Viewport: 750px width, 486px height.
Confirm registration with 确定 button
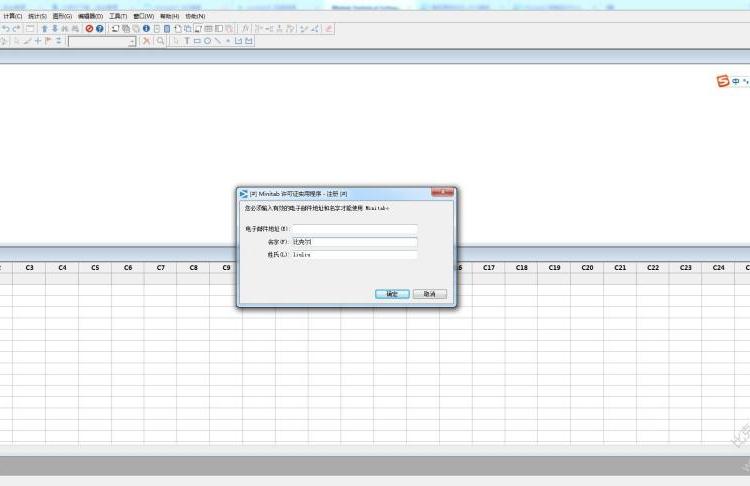392,294
